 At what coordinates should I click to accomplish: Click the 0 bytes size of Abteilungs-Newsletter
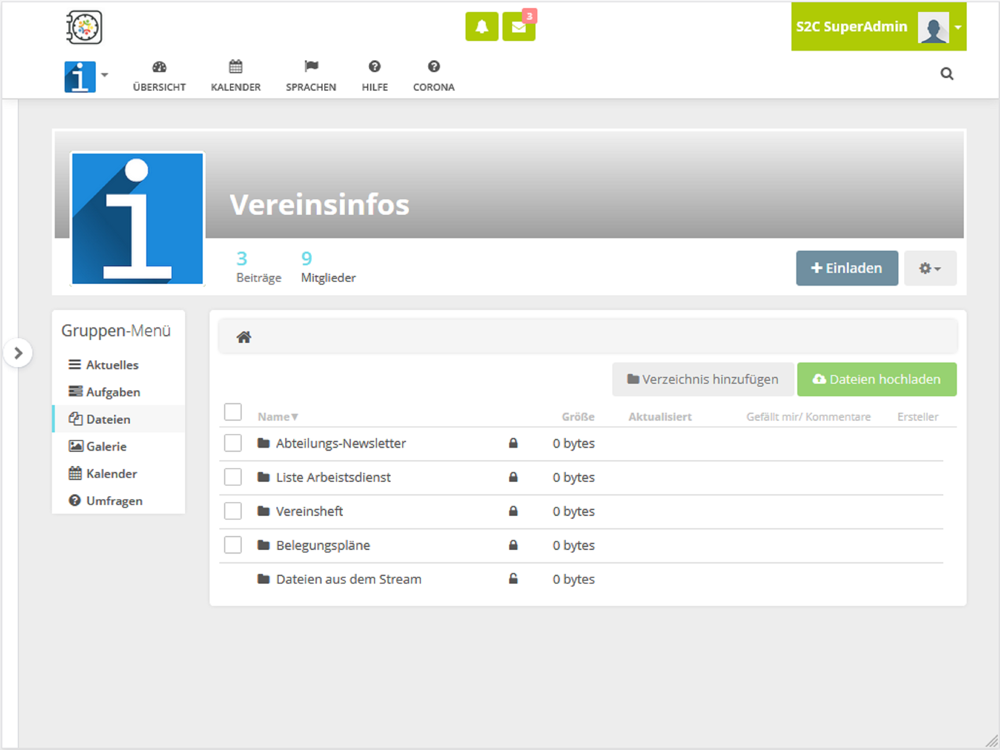[x=573, y=443]
